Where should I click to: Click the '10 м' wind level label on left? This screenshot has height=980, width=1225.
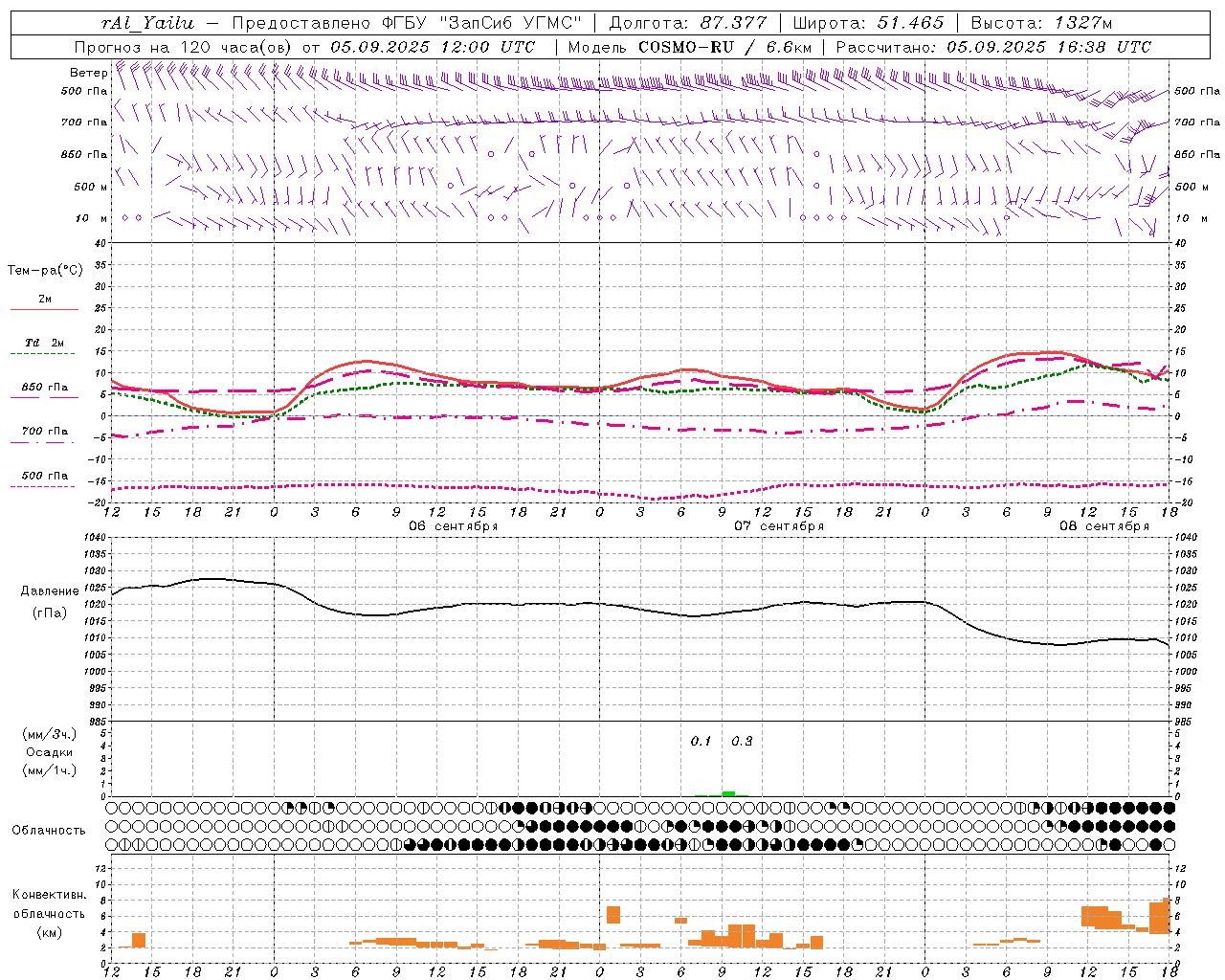click(x=91, y=218)
